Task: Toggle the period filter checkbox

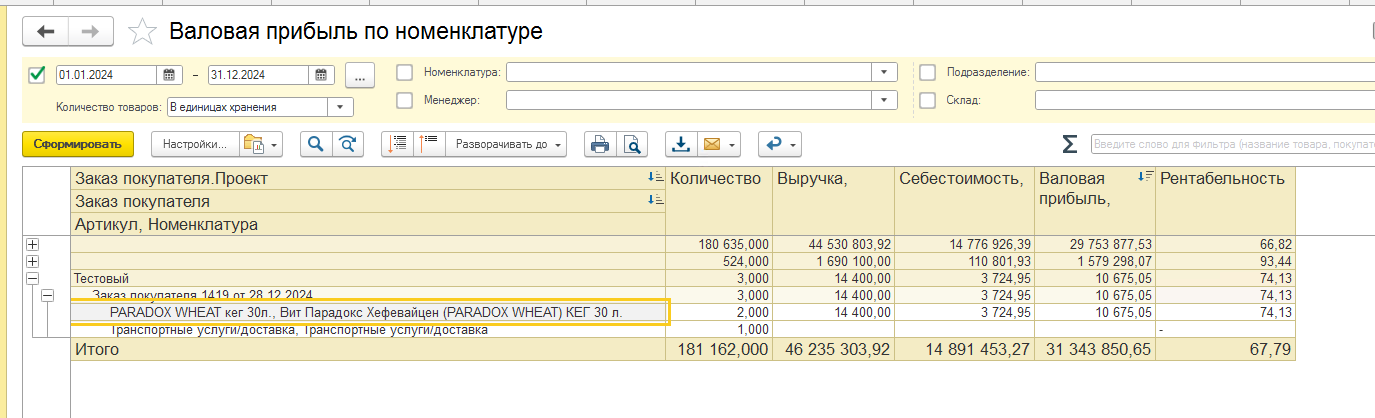Action: coord(37,74)
